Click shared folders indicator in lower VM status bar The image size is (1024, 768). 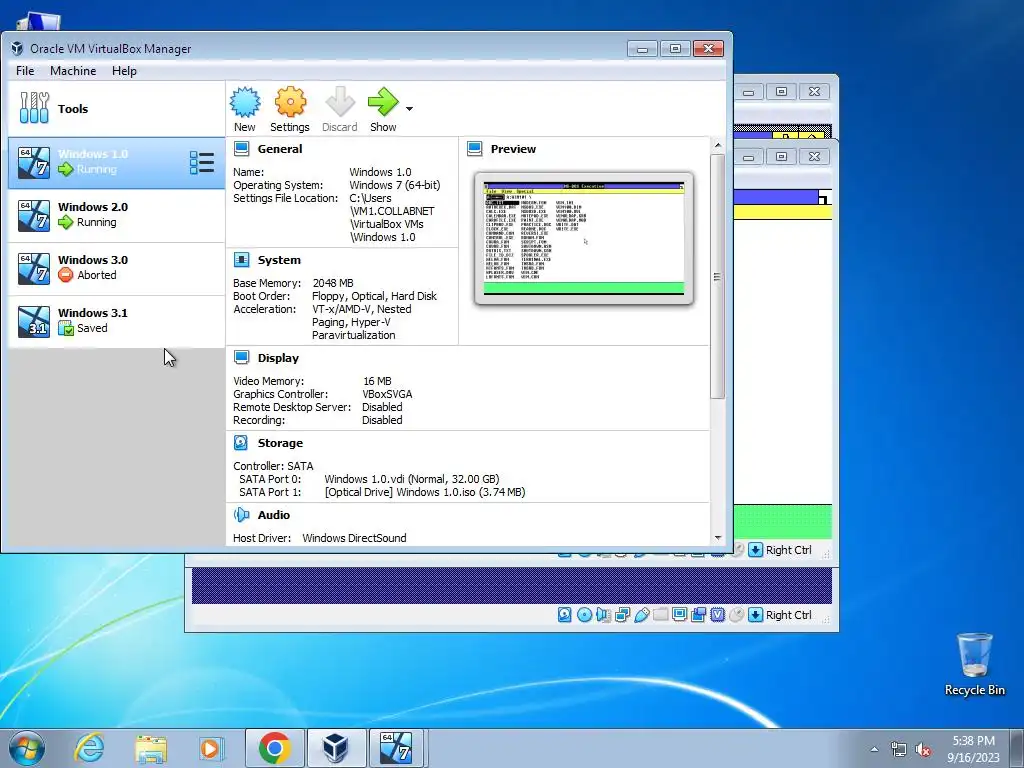pyautogui.click(x=660, y=615)
